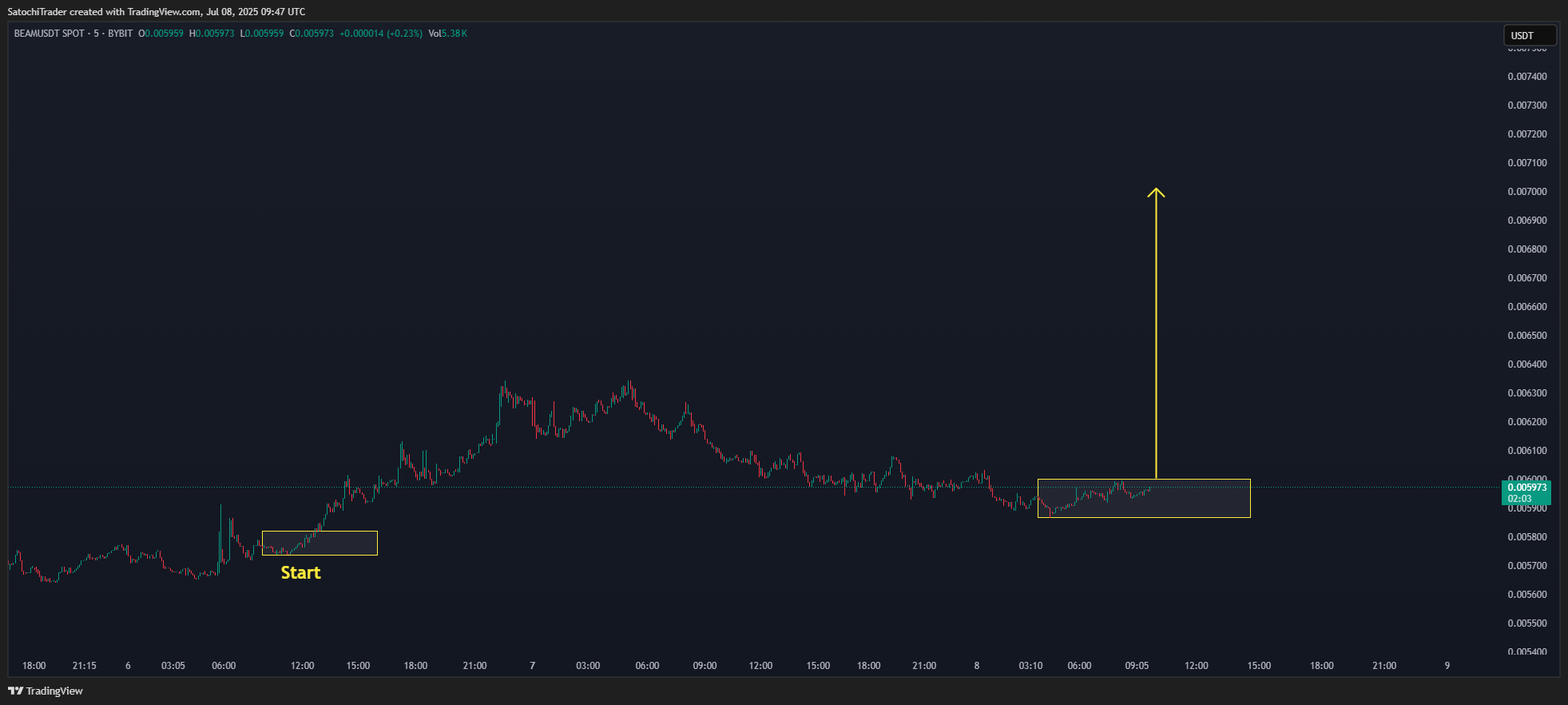Screen dimensions: 1568x705
Task: Click the 09:00 time axis label
Action: click(705, 666)
